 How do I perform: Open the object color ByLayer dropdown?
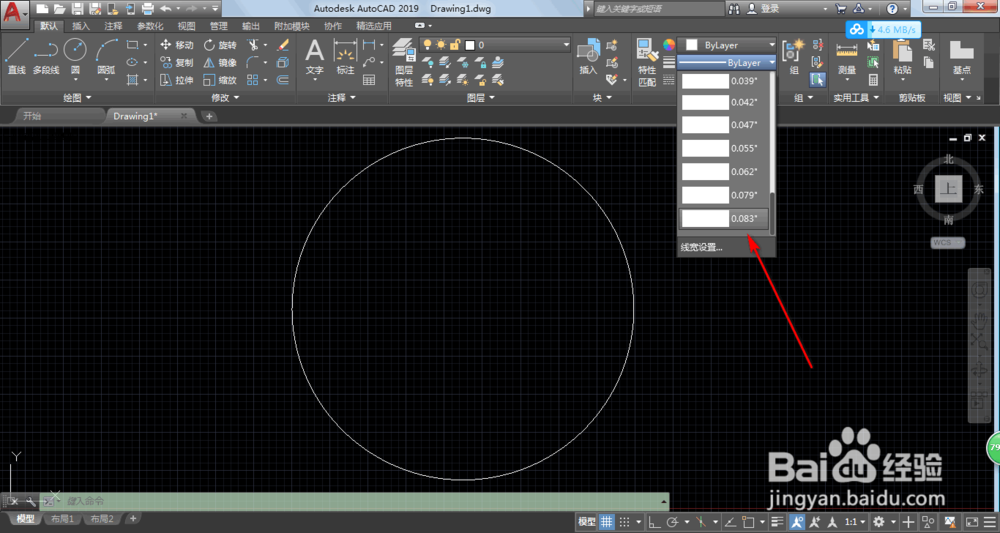[727, 45]
